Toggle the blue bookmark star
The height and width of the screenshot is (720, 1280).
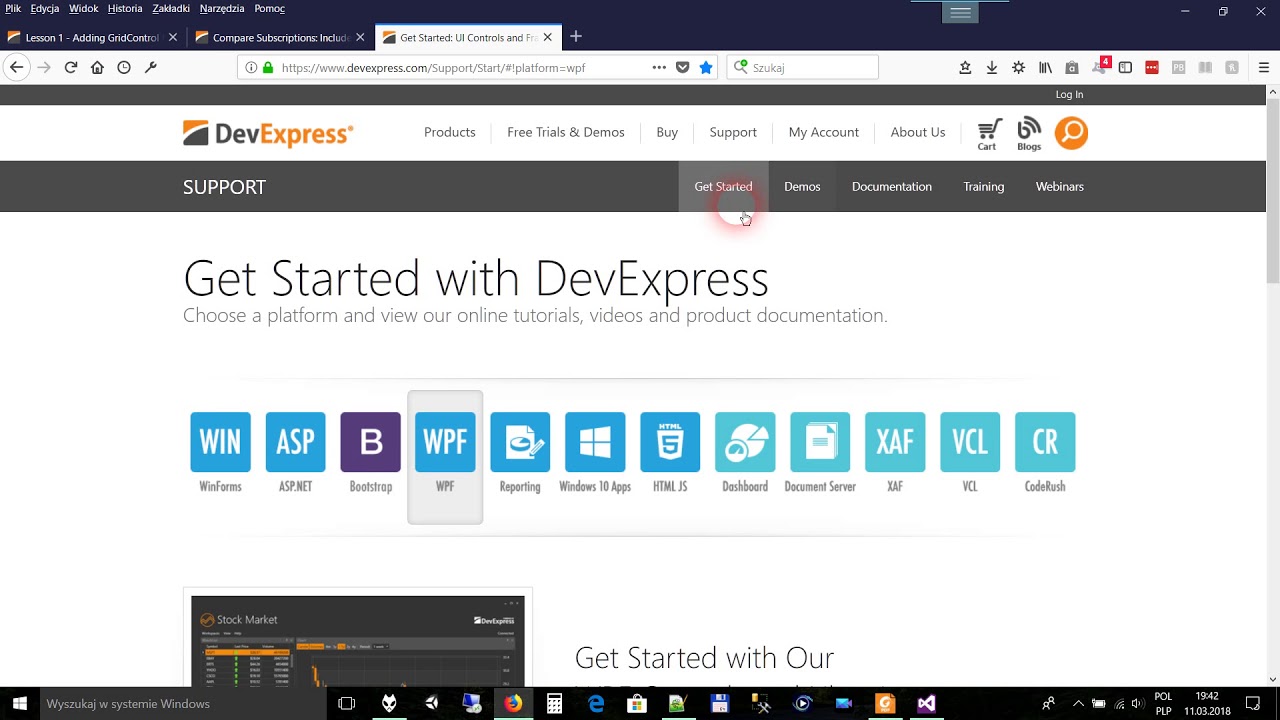click(706, 68)
